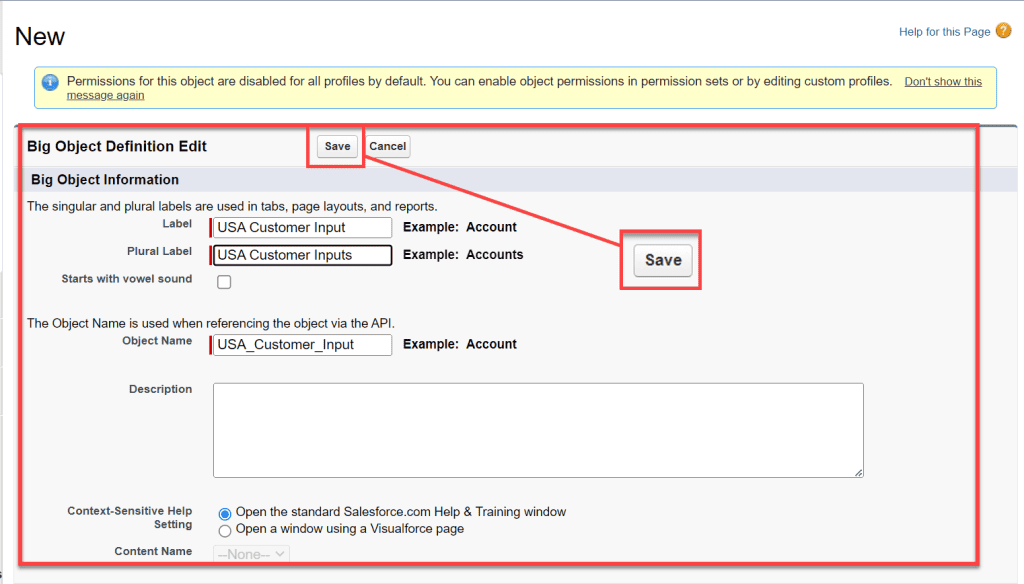Click the blue info icon in the banner
1024x584 pixels.
pos(50,81)
